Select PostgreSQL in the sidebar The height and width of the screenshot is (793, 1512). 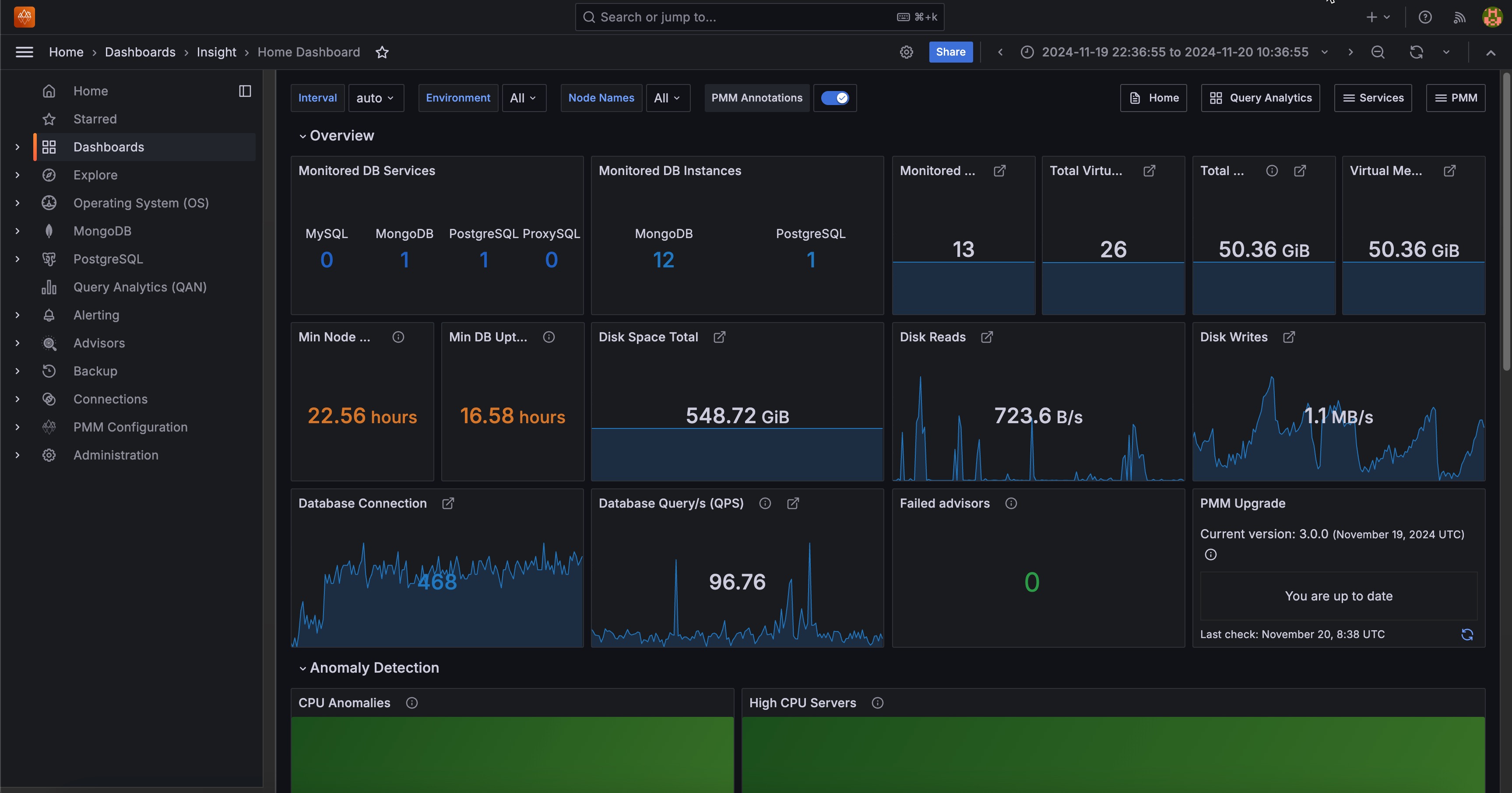(108, 259)
